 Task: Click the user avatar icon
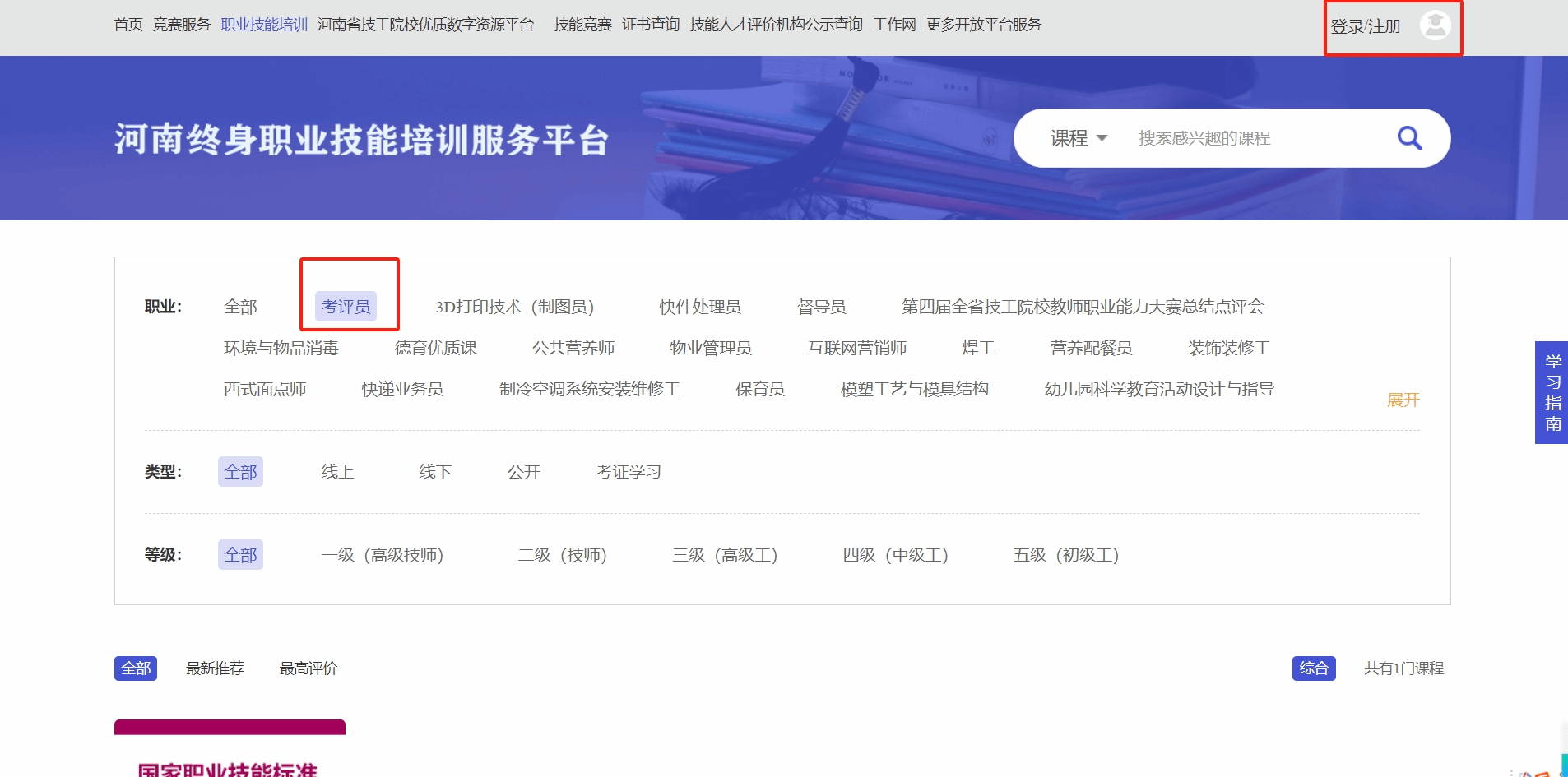tap(1435, 25)
